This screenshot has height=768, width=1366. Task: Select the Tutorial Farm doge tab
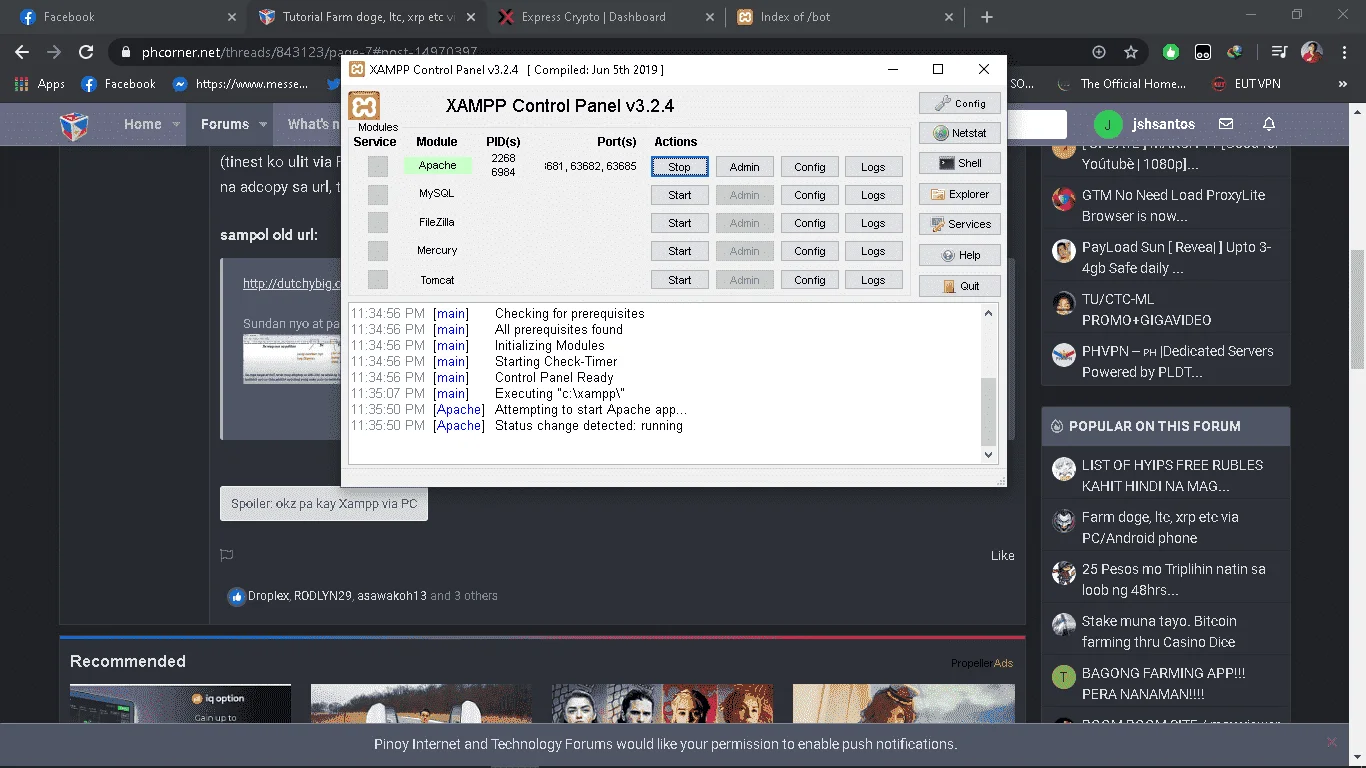(368, 17)
